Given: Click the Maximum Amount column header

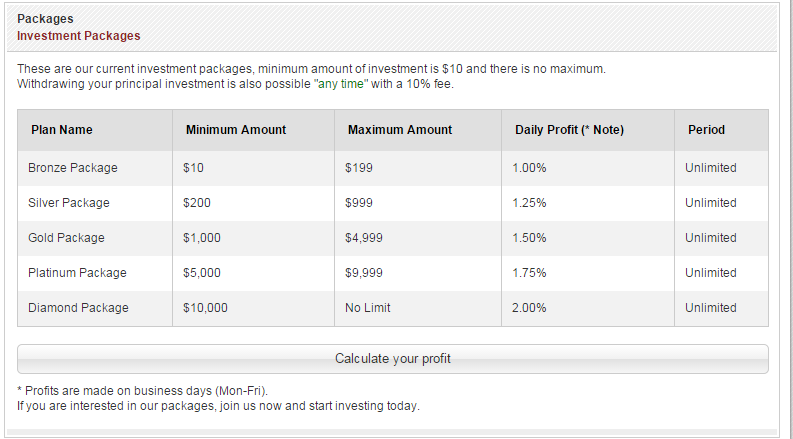Looking at the screenshot, I should tap(400, 130).
